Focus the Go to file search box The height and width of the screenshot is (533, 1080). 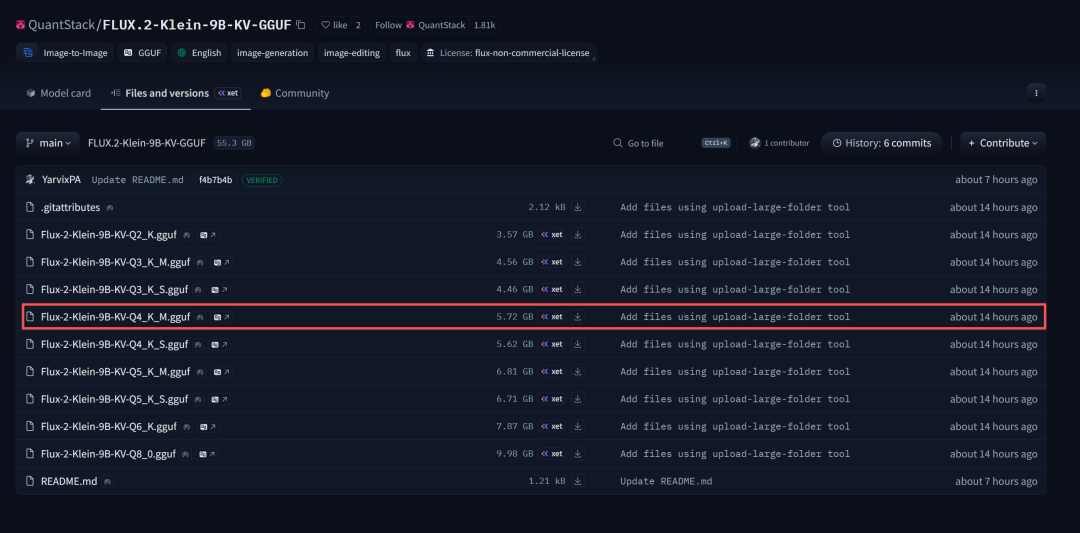[670, 143]
